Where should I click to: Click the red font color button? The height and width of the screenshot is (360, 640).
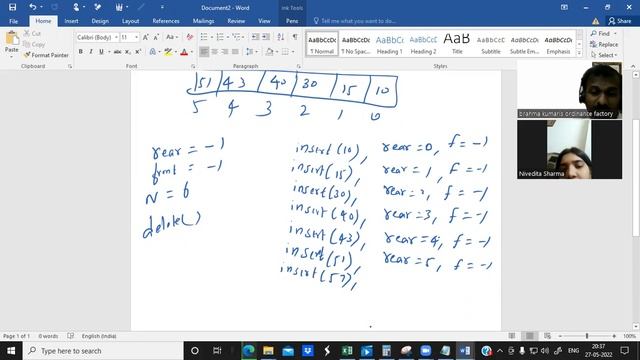(184, 52)
